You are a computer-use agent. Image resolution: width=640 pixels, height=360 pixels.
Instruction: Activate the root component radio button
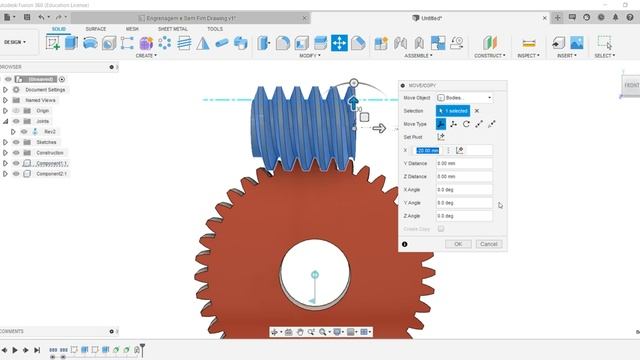[62, 79]
